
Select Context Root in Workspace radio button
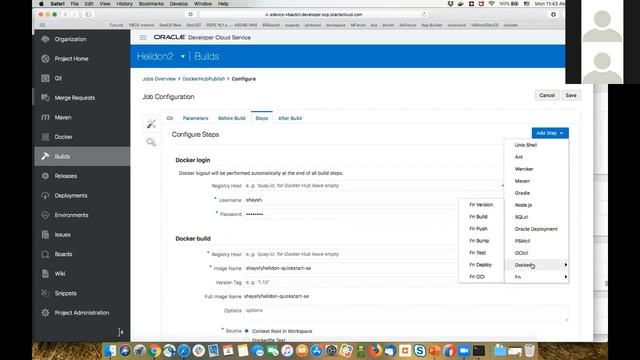coord(247,331)
